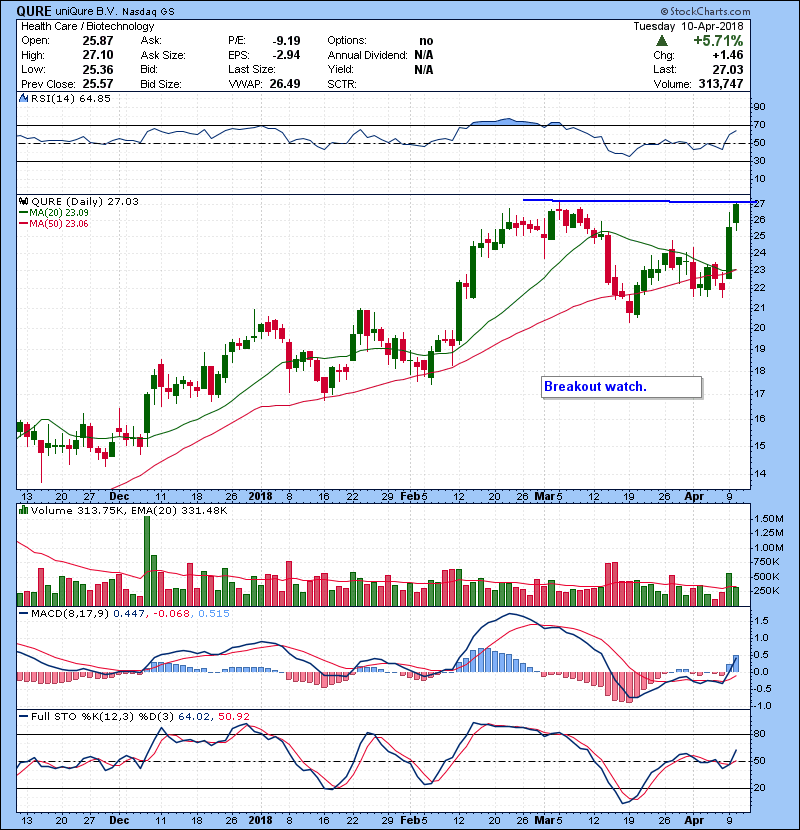
Task: Click the Health Care / Biotechnology sector text
Action: coord(87,26)
